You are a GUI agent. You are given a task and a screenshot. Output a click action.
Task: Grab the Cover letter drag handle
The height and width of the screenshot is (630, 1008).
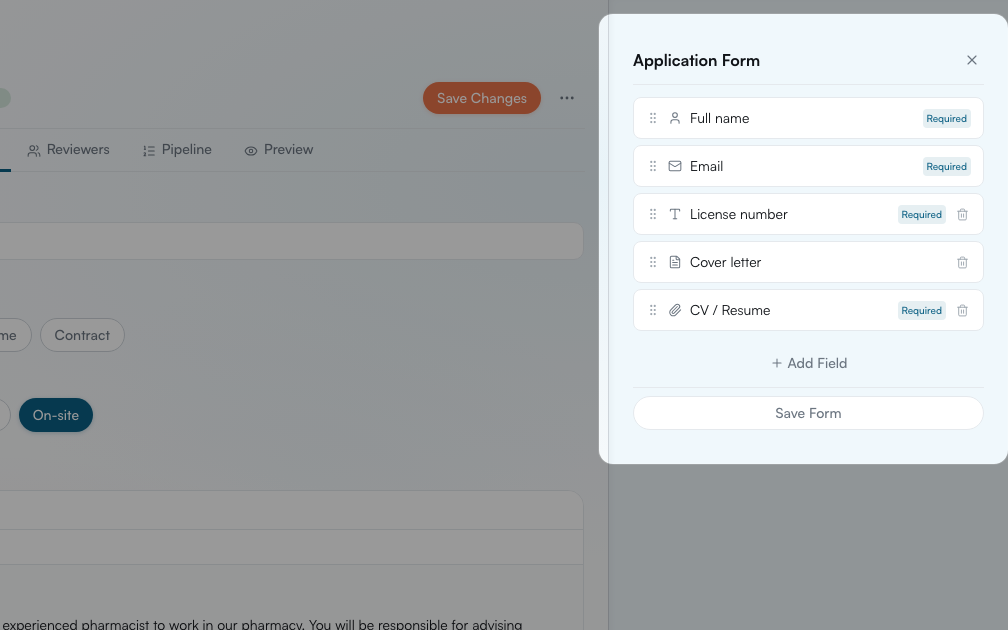pyautogui.click(x=652, y=262)
